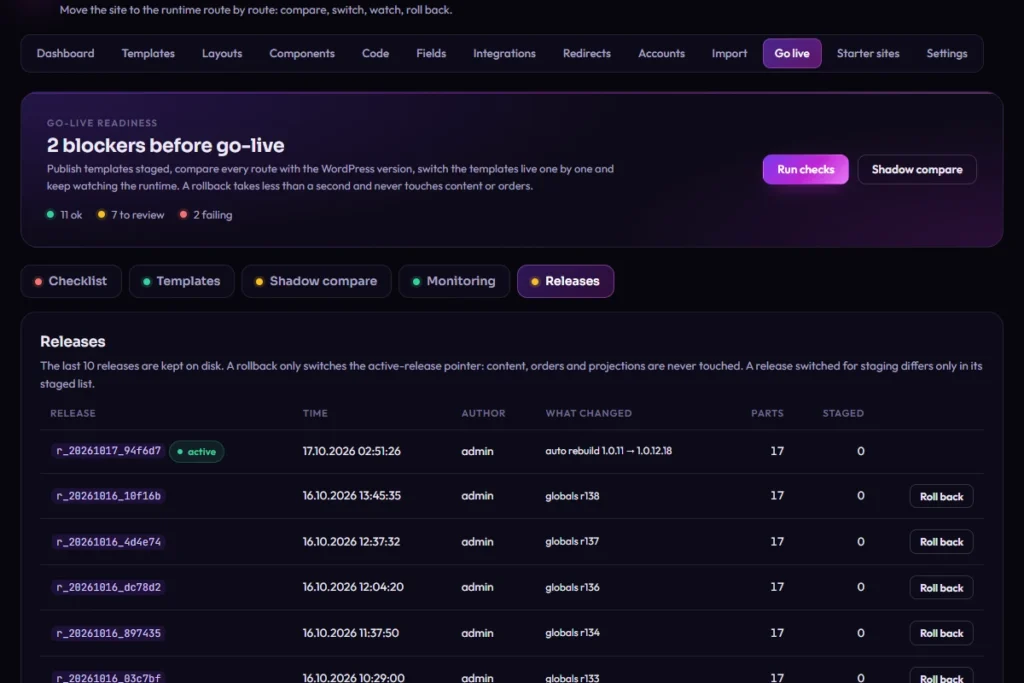Select the Releases sub-tab
This screenshot has width=1024, height=683.
point(566,281)
